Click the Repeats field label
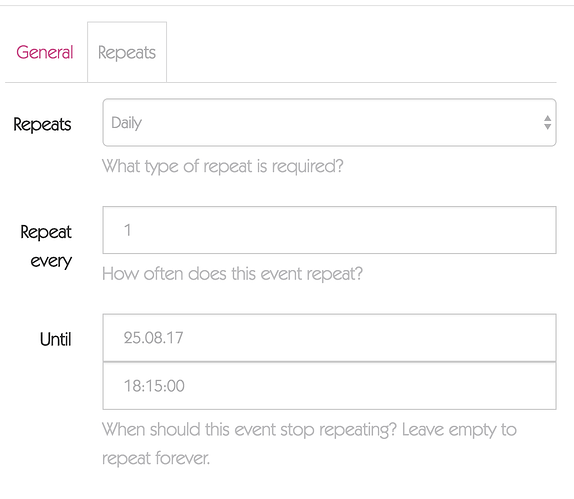The width and height of the screenshot is (574, 499). point(42,125)
